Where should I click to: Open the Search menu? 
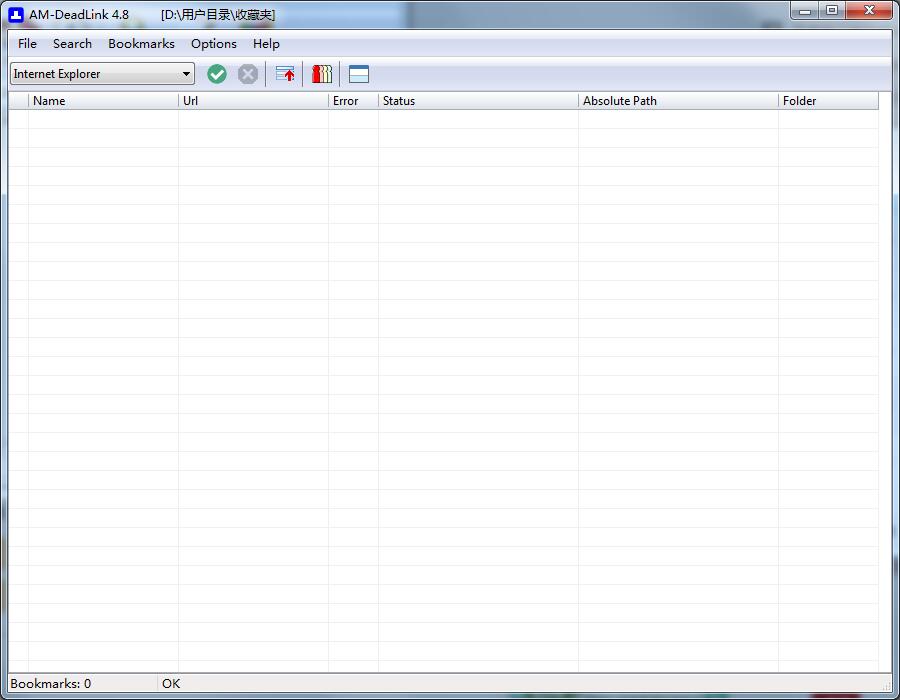point(72,44)
